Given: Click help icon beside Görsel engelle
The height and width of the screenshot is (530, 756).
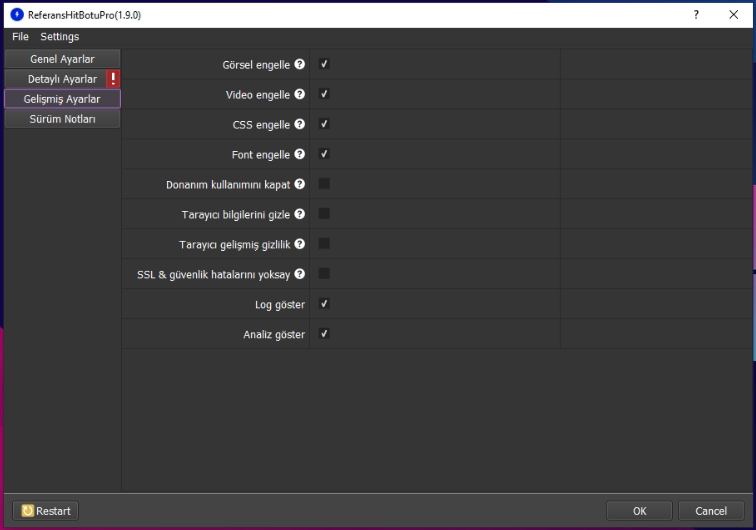Looking at the screenshot, I should coord(299,65).
